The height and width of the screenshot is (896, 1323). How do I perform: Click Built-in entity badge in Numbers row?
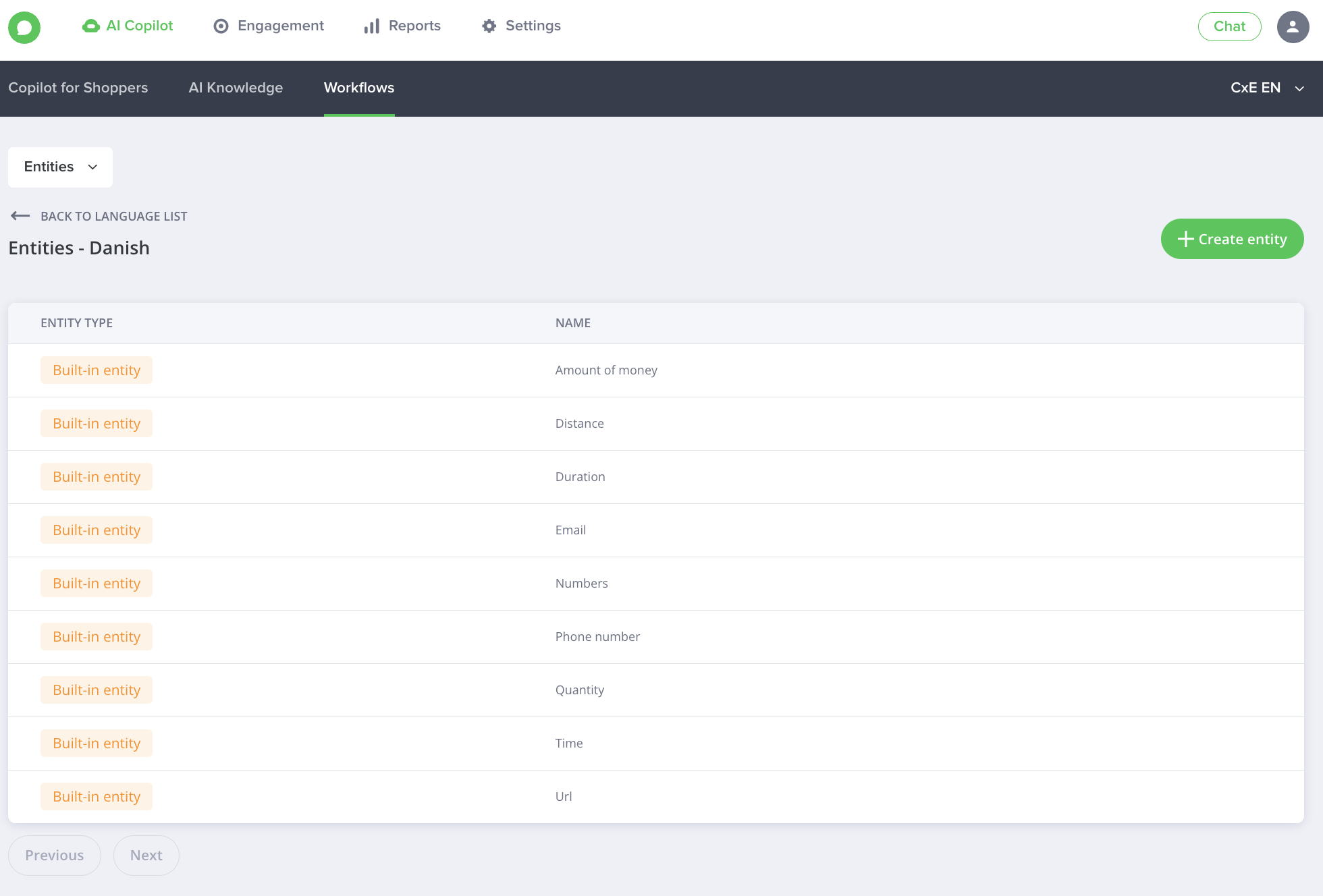(x=97, y=584)
